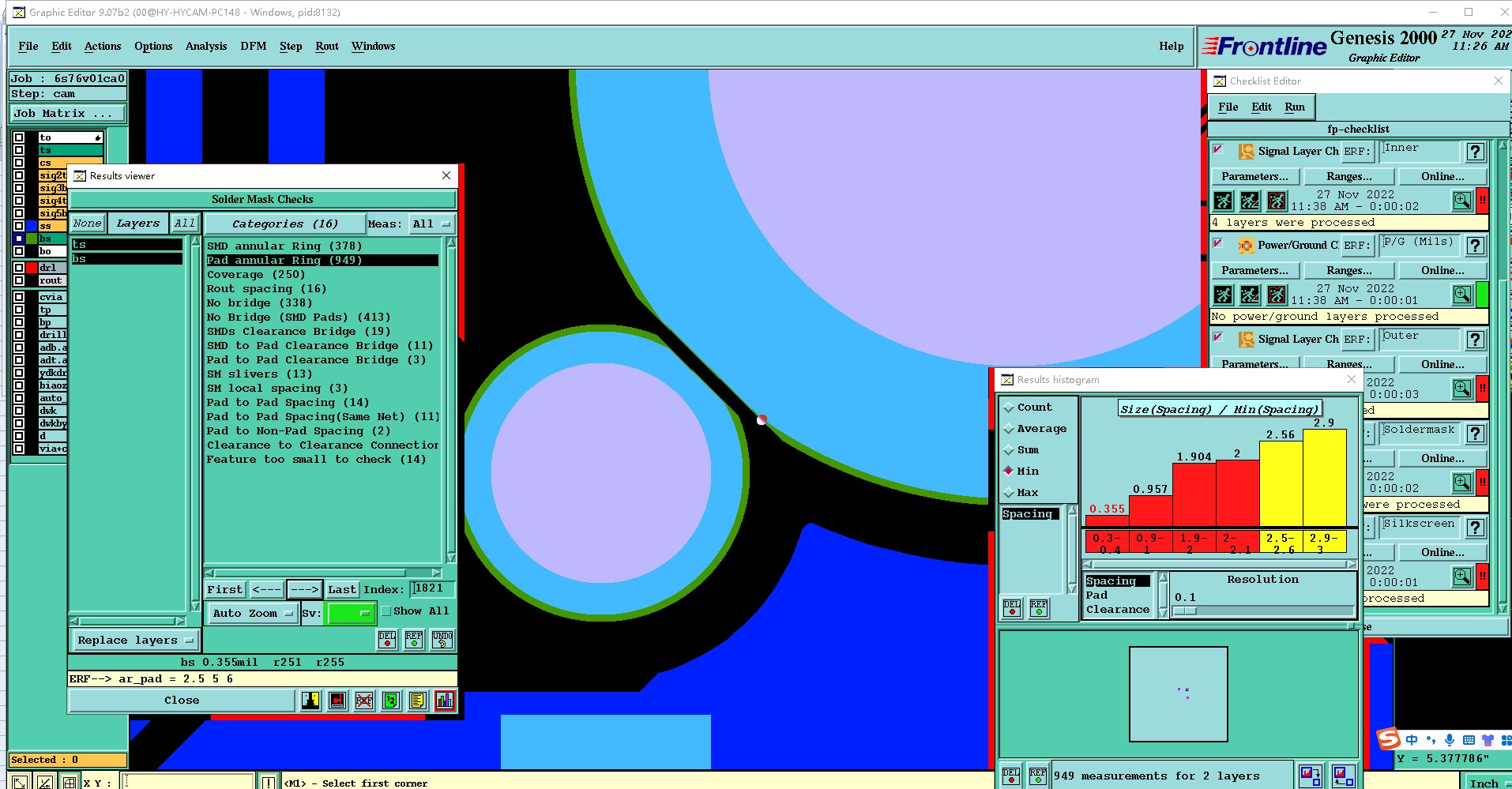Open the Actions menu
The width and height of the screenshot is (1512, 789).
click(x=103, y=46)
